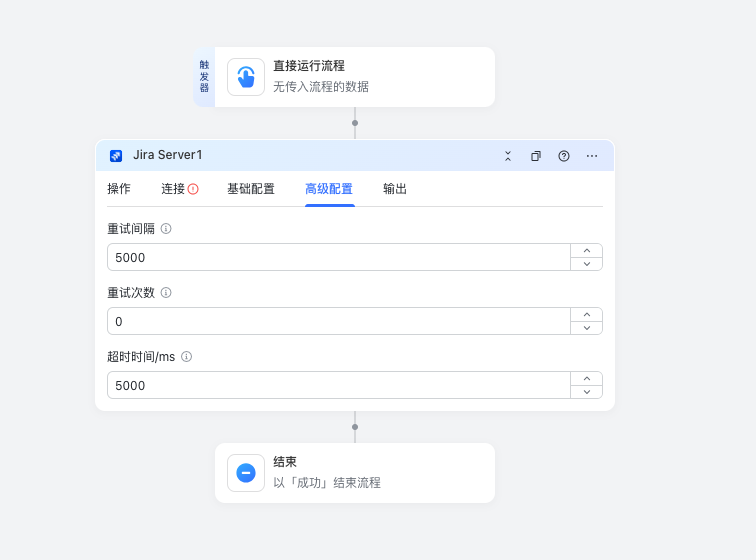Show info tooltip for 超时时间/ms

[186, 356]
